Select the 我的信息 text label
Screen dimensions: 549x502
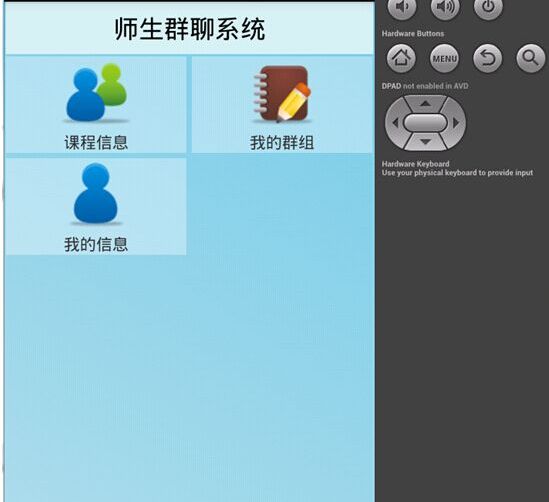pyautogui.click(x=96, y=244)
